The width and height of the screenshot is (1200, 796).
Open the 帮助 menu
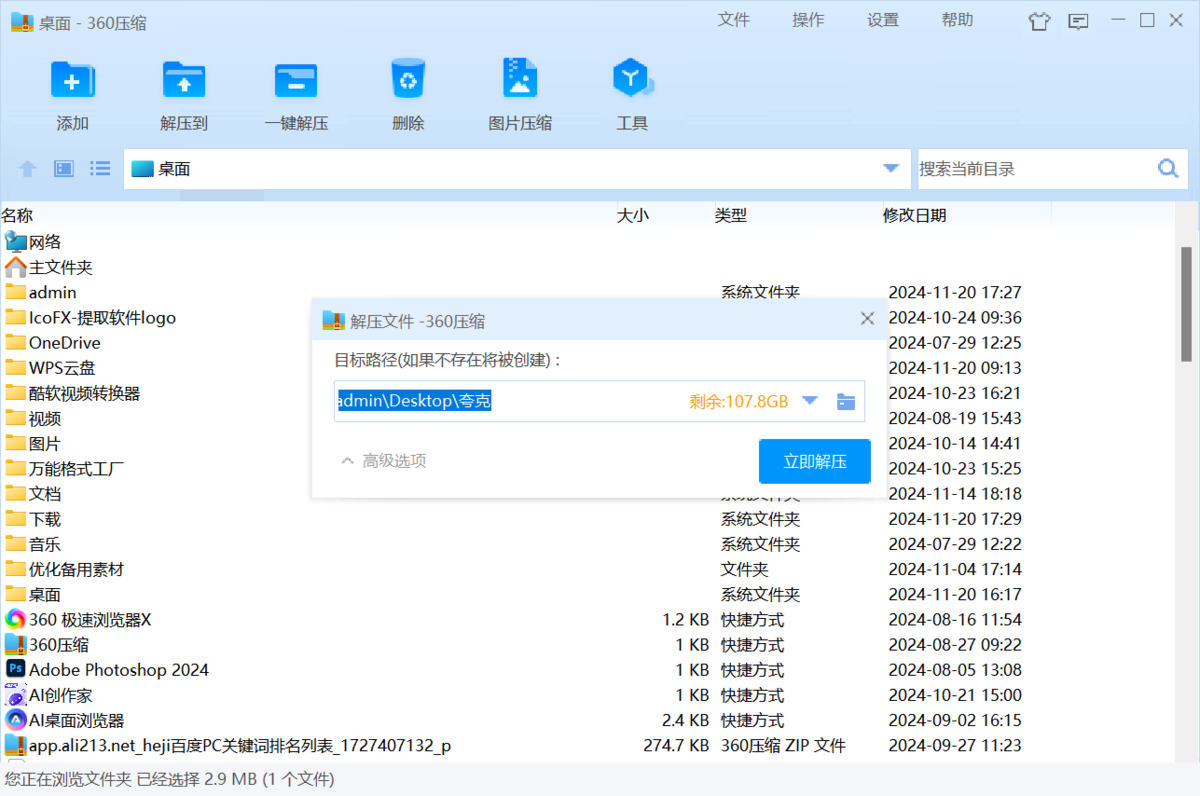click(x=957, y=20)
